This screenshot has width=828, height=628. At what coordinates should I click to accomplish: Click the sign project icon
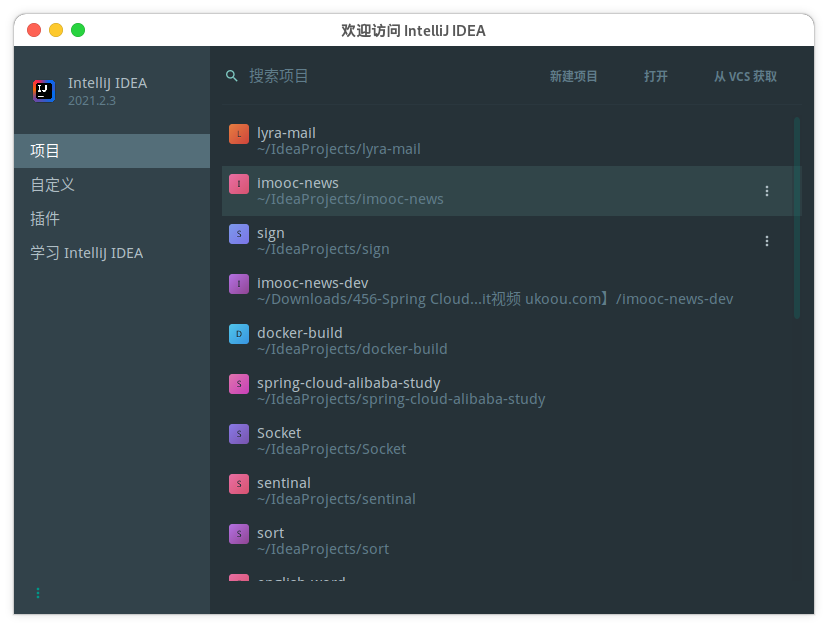239,234
